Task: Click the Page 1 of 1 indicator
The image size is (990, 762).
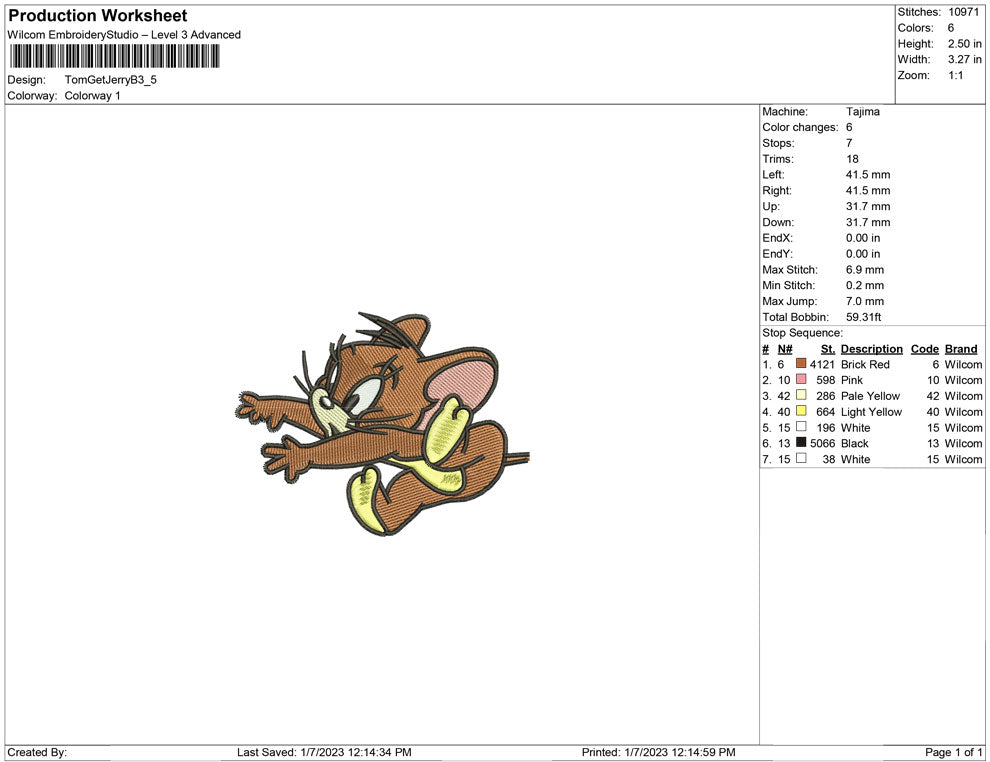Action: (x=953, y=753)
